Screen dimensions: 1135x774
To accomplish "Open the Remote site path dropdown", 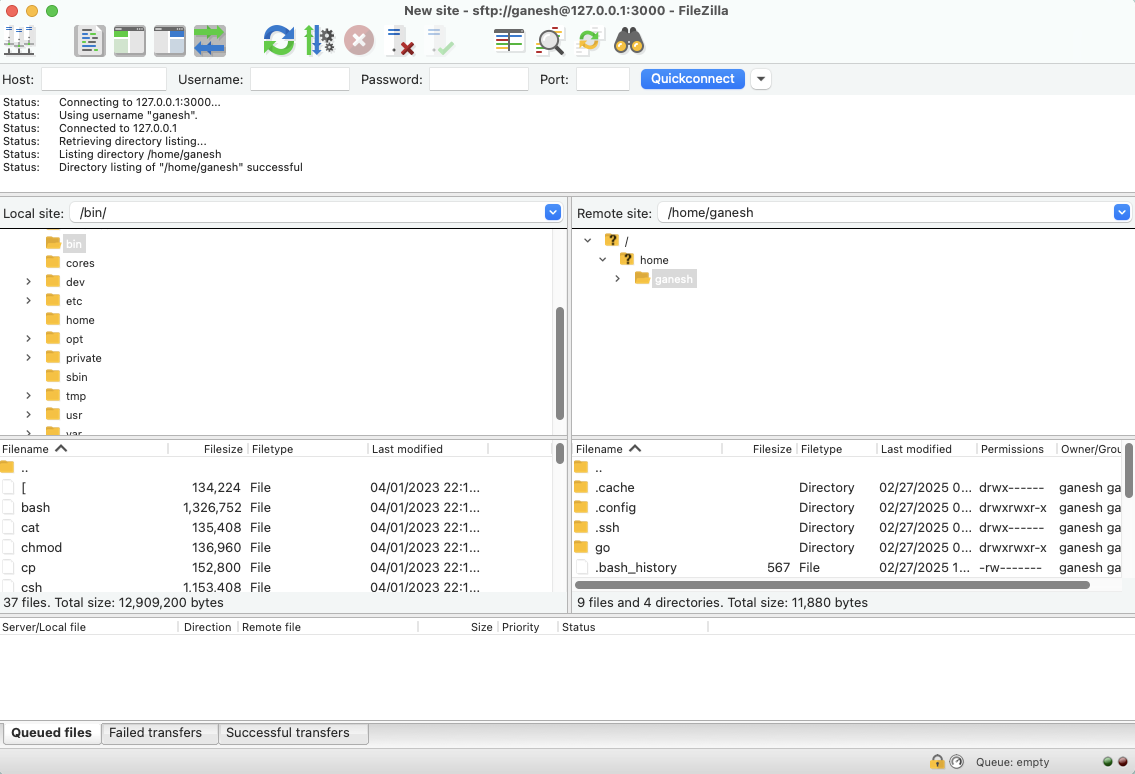I will (1121, 212).
